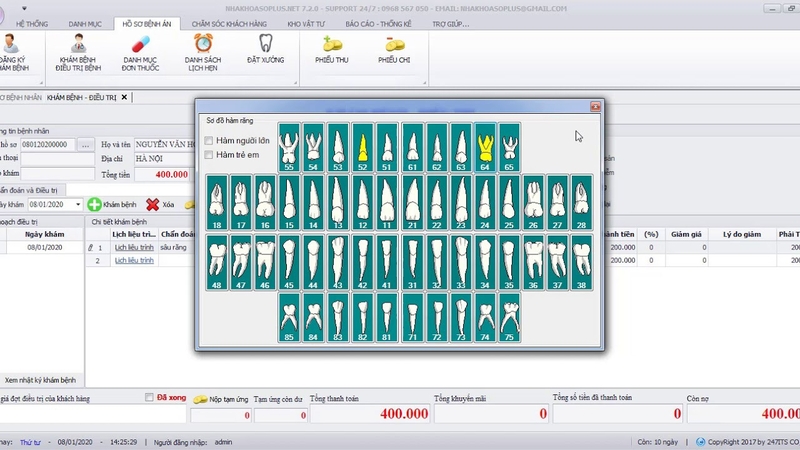Open Lịch liệu trình link in row 2
The width and height of the screenshot is (800, 450).
point(134,260)
